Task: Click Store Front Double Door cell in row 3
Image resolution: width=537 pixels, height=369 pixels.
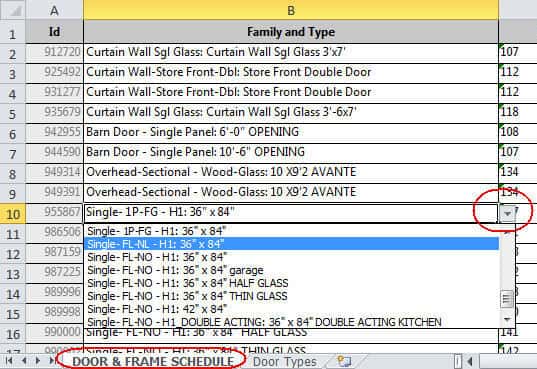Action: 291,72
